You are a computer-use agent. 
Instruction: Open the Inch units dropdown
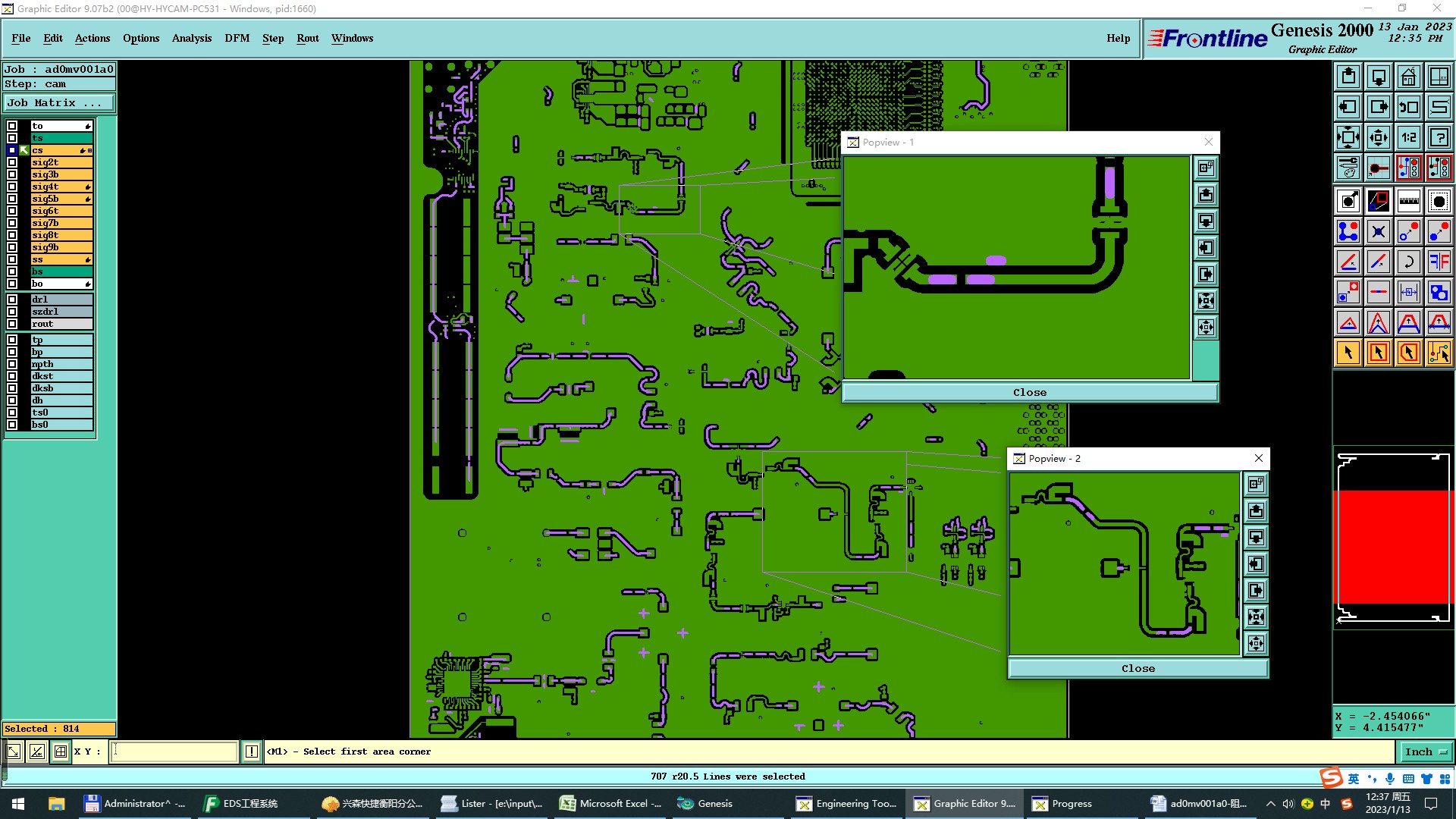pyautogui.click(x=1426, y=752)
